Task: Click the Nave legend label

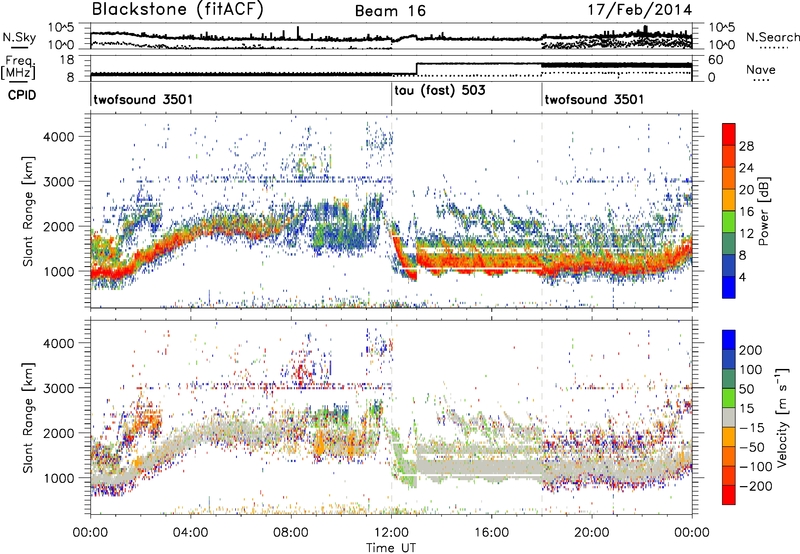Action: pyautogui.click(x=761, y=70)
